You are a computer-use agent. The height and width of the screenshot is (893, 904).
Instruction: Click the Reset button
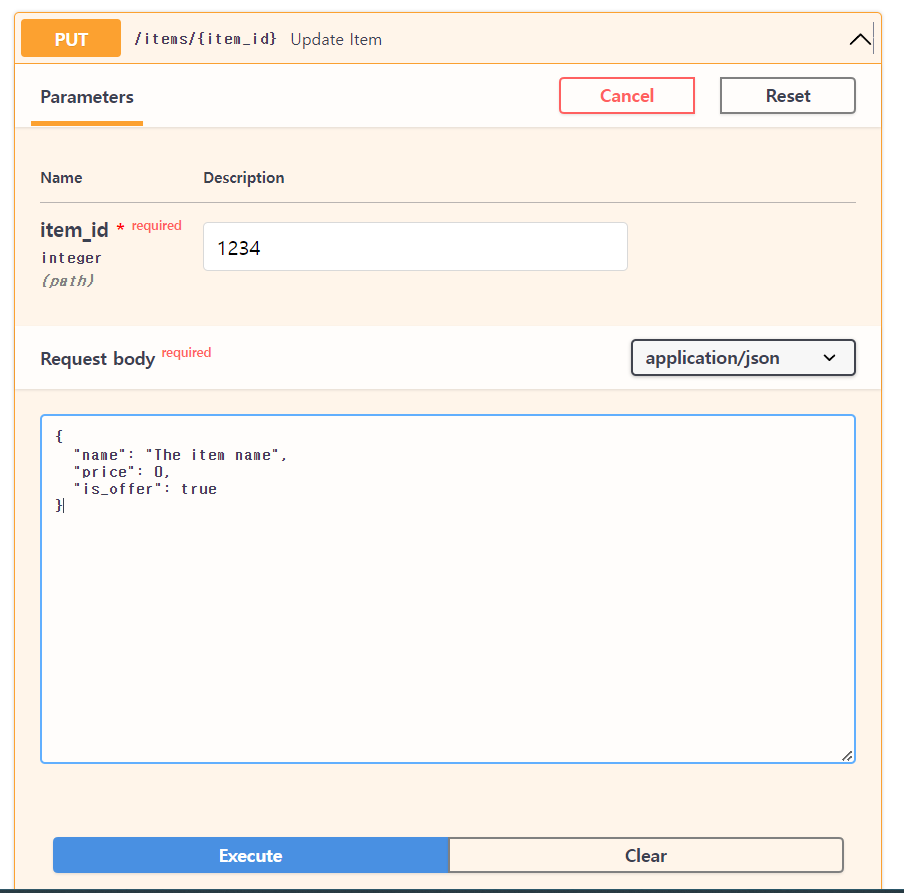(x=788, y=96)
